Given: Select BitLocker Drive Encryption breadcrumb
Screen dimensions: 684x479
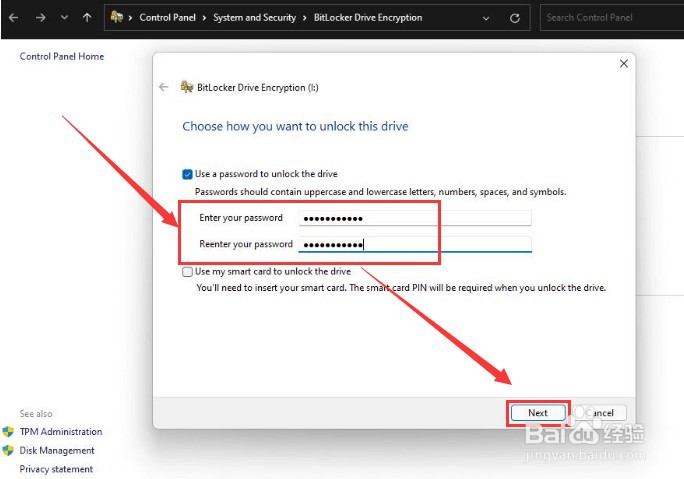Looking at the screenshot, I should point(368,18).
